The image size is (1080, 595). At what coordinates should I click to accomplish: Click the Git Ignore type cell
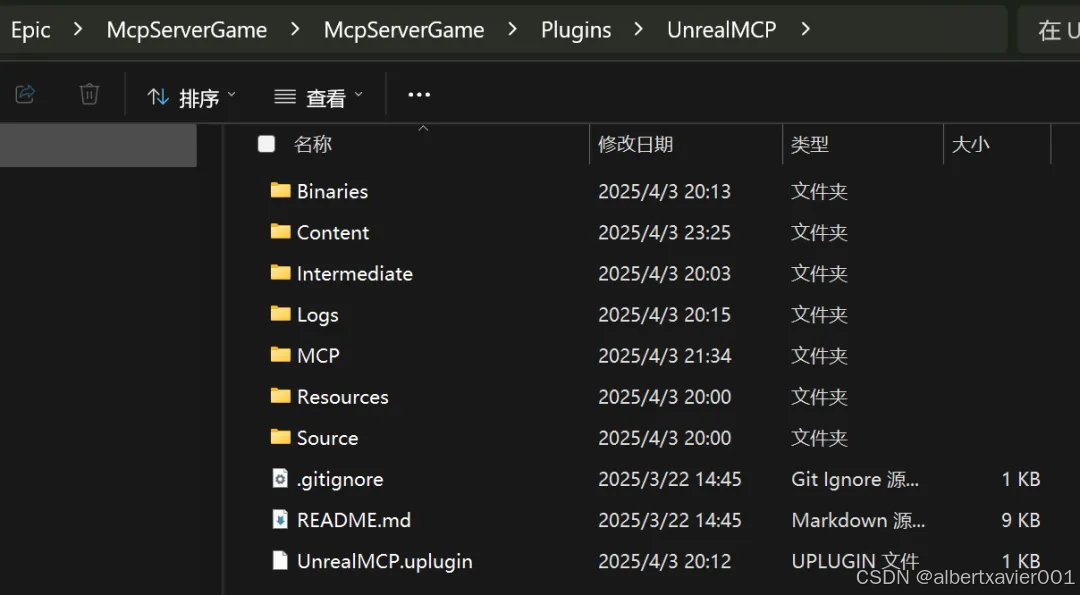855,479
